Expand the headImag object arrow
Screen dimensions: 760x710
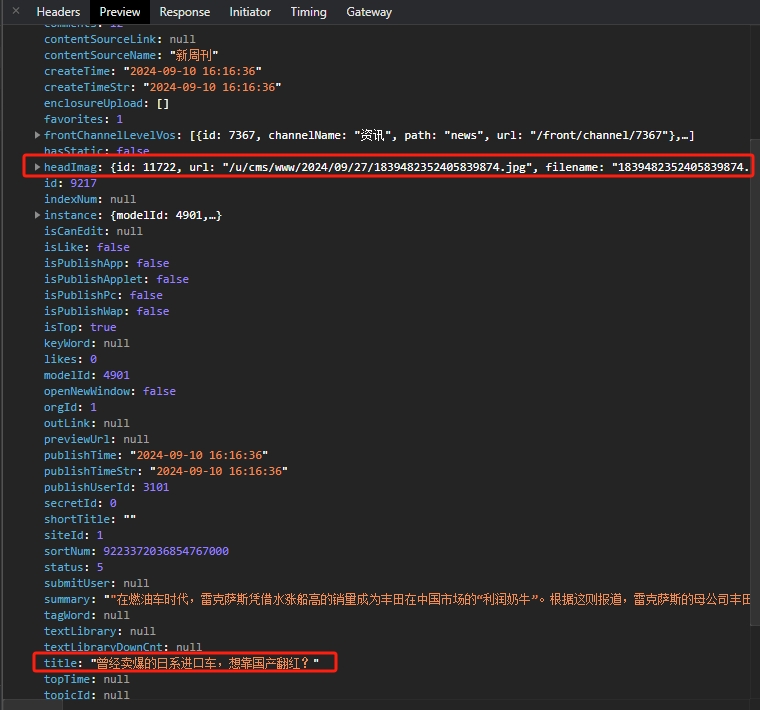(x=38, y=167)
